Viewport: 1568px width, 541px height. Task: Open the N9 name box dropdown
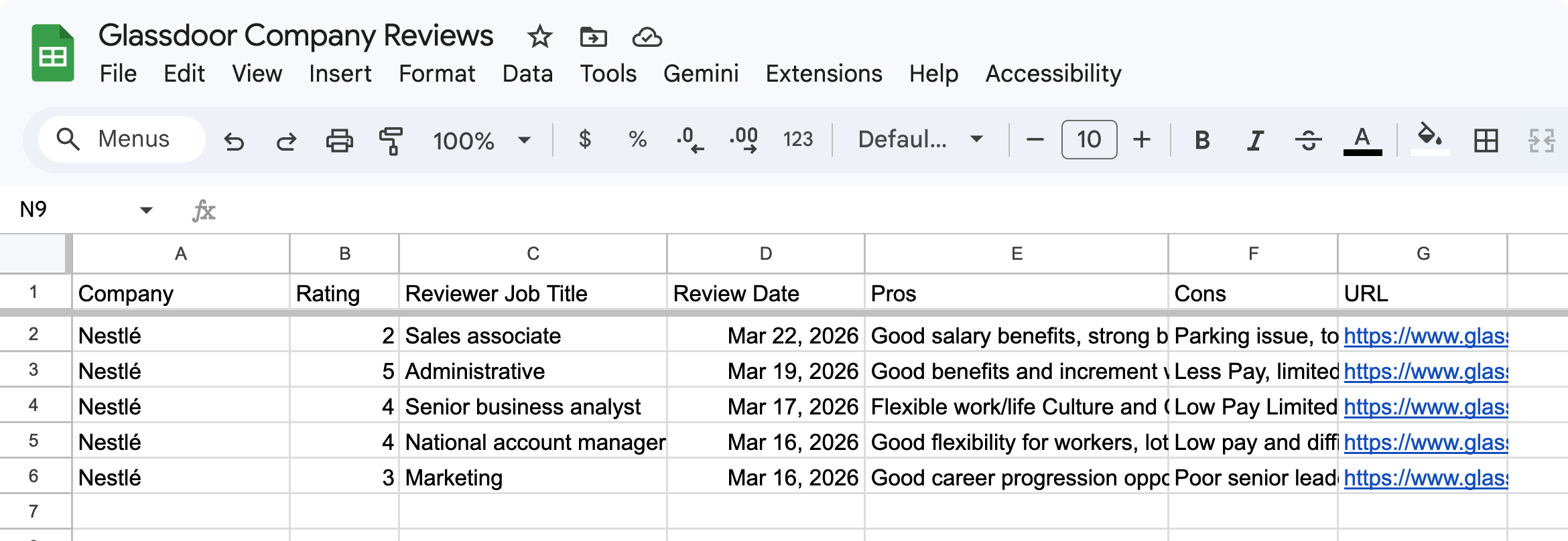tap(146, 210)
